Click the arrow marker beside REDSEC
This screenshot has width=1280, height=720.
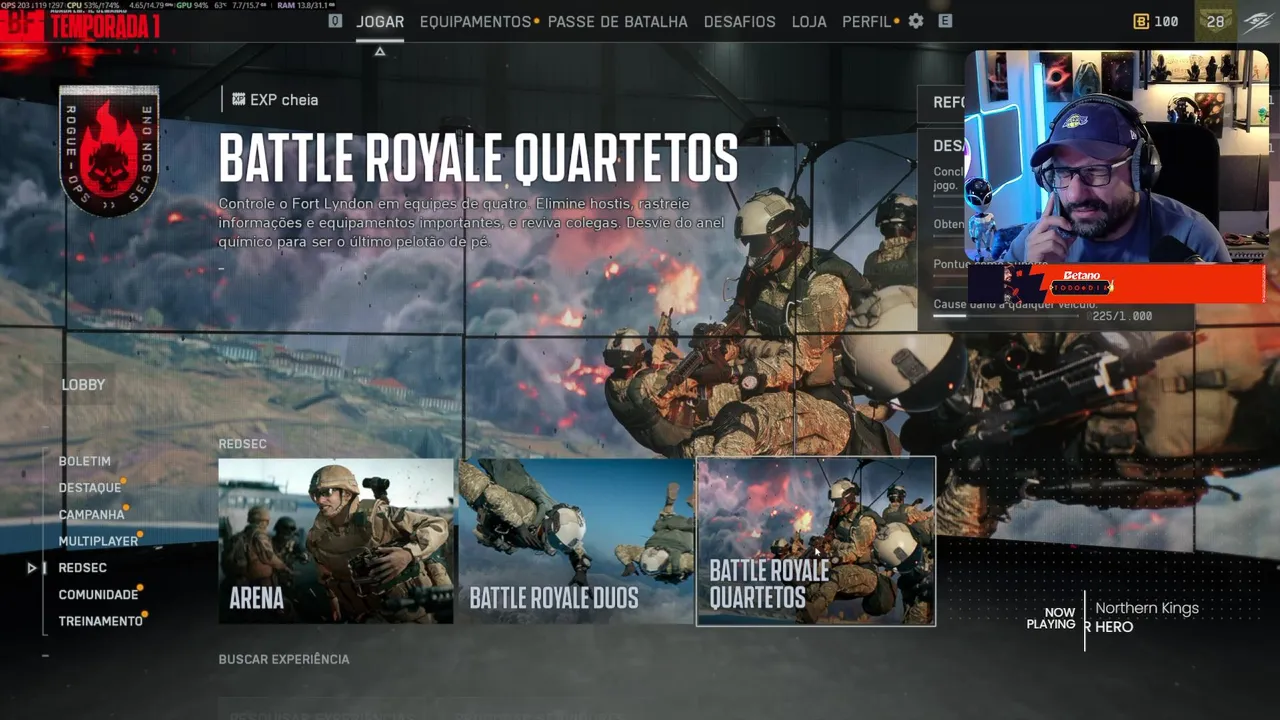point(32,568)
